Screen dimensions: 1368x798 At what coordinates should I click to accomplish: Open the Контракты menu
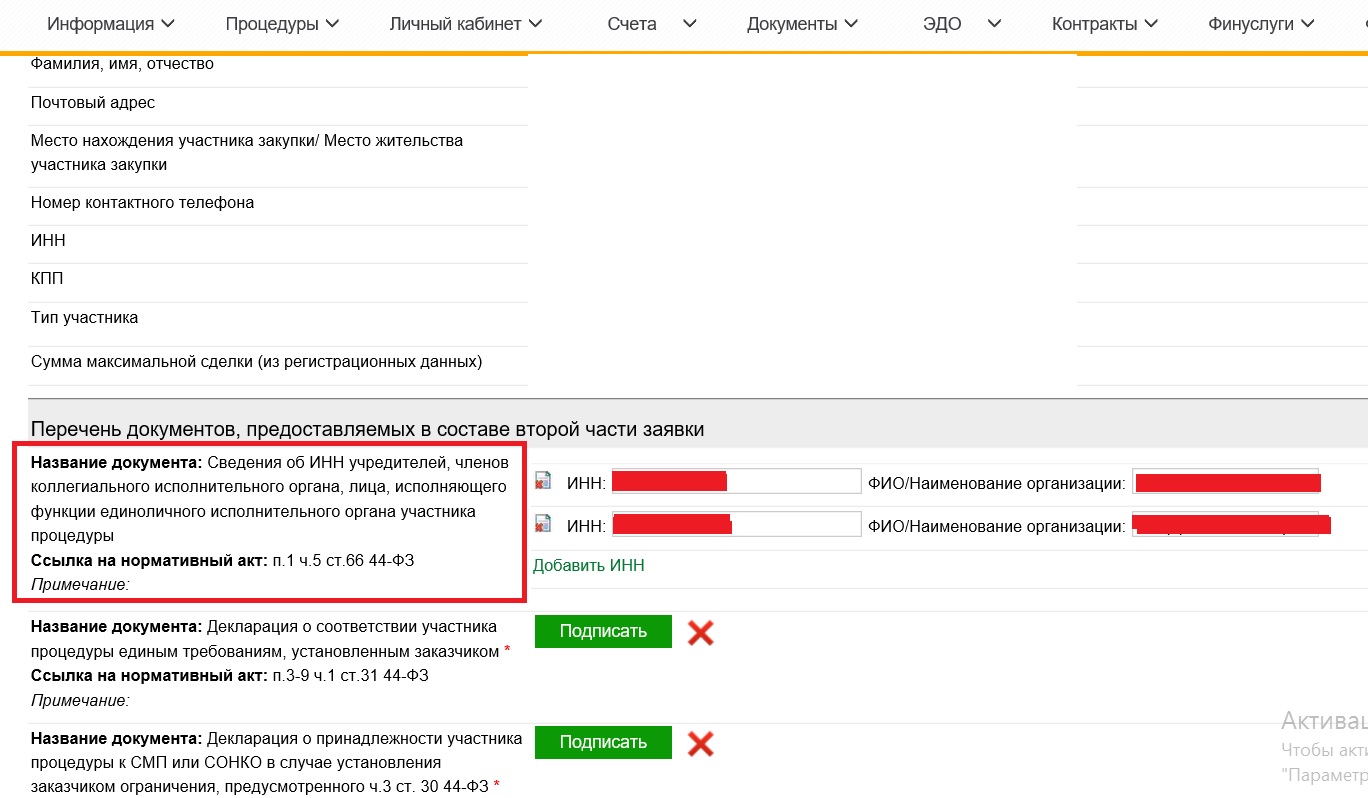point(1105,24)
